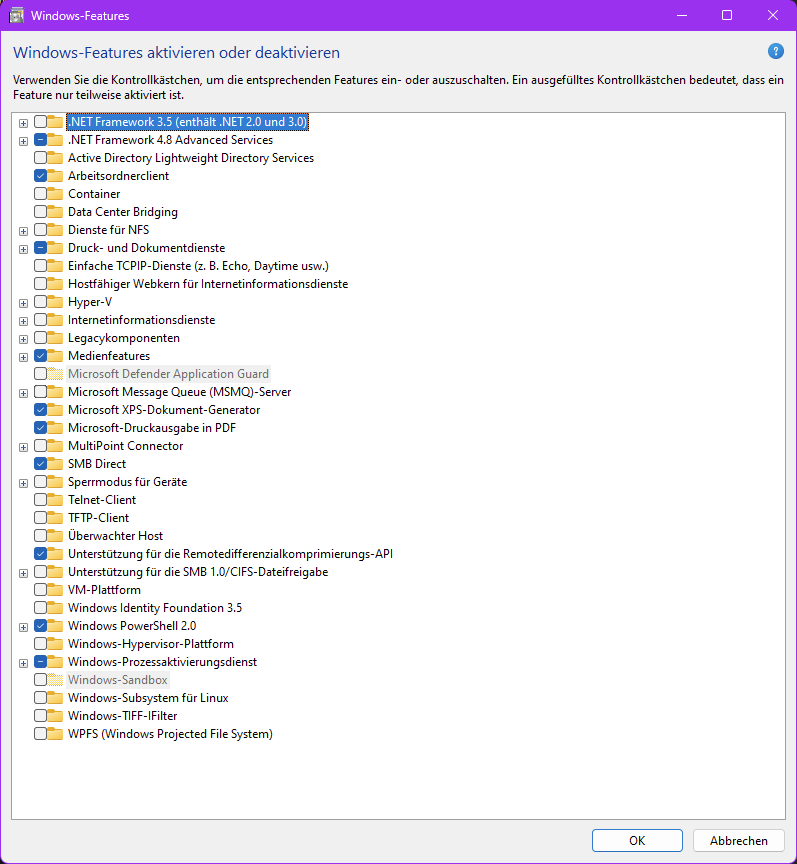Select Windows Identity Foundation 3.5 entry
797x864 pixels.
click(x=155, y=608)
